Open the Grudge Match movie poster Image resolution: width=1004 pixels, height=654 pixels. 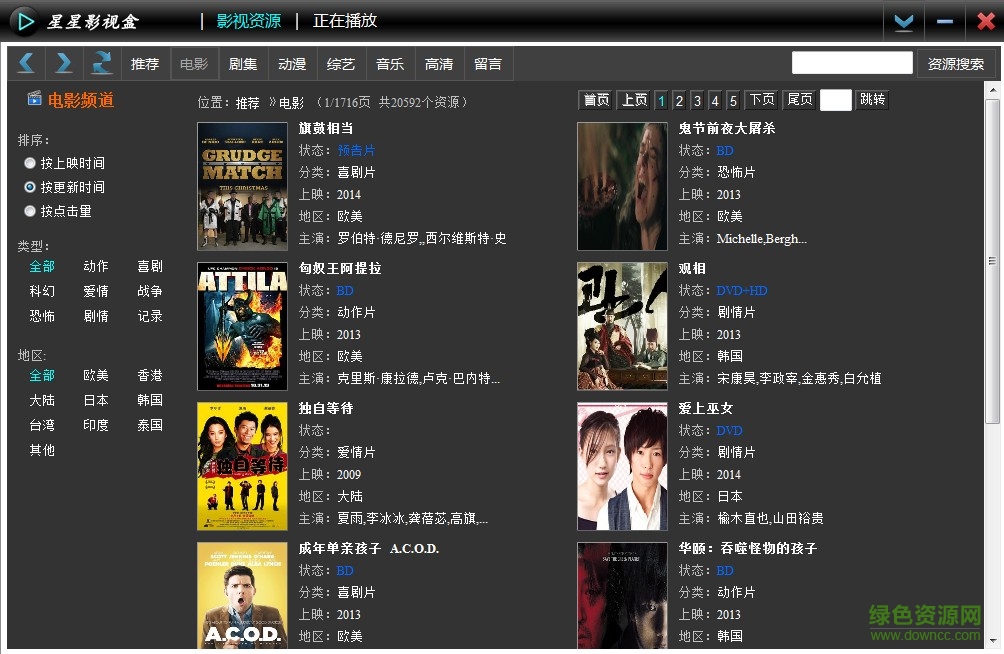point(242,186)
